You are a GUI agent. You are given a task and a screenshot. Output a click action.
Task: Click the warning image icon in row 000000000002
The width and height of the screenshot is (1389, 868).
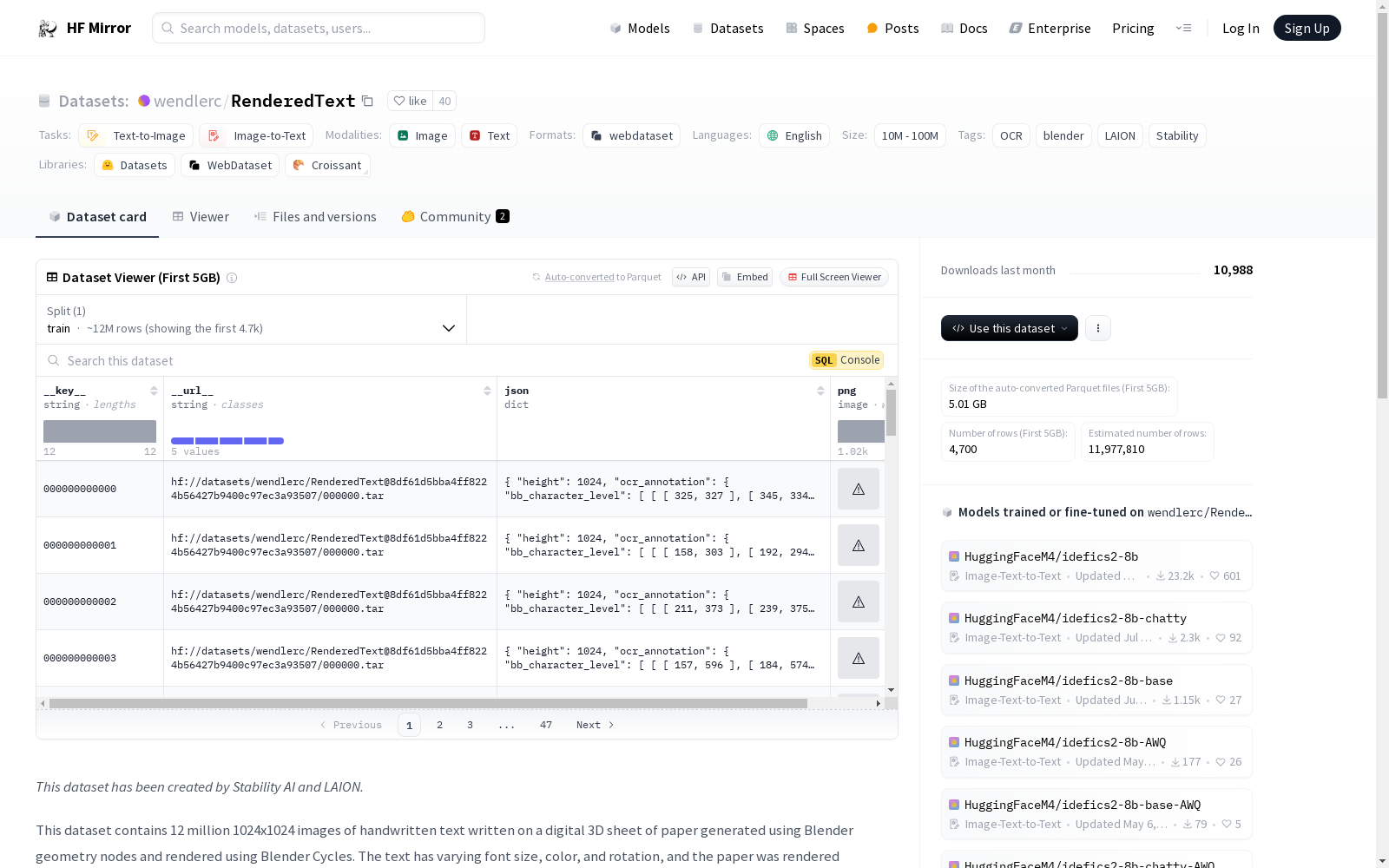pos(859,602)
